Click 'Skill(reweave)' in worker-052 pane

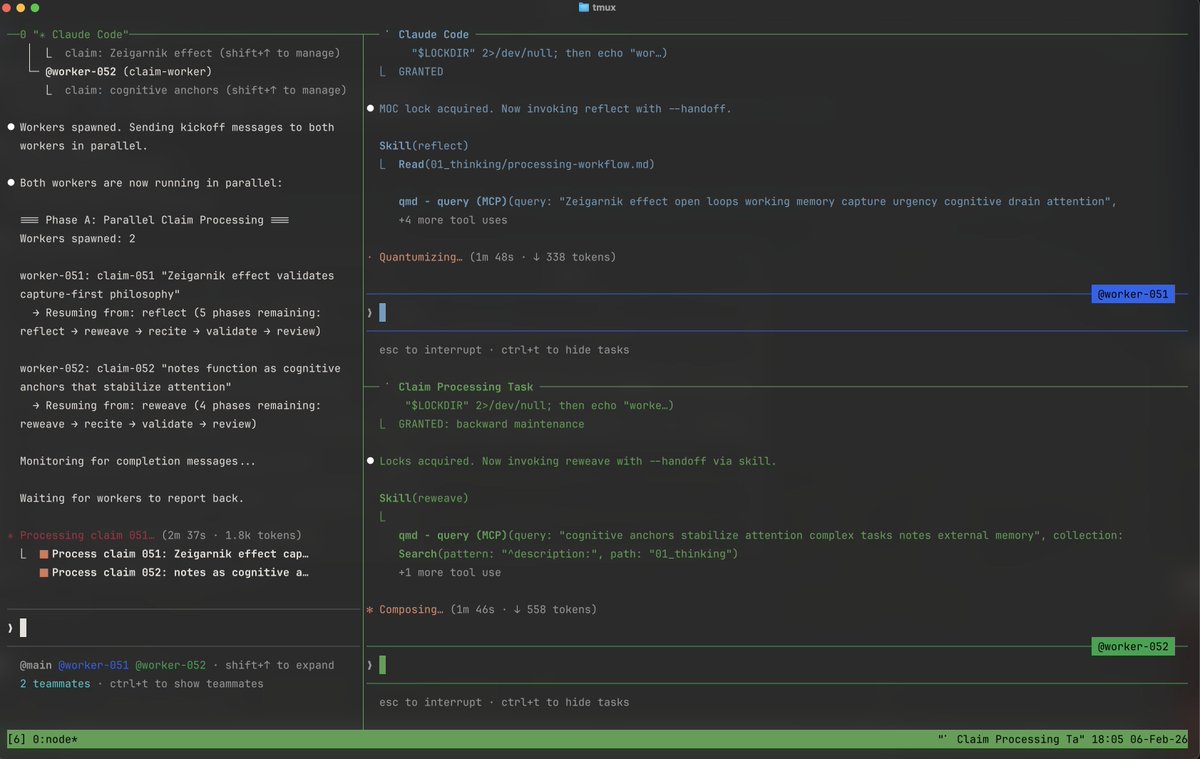tap(424, 498)
